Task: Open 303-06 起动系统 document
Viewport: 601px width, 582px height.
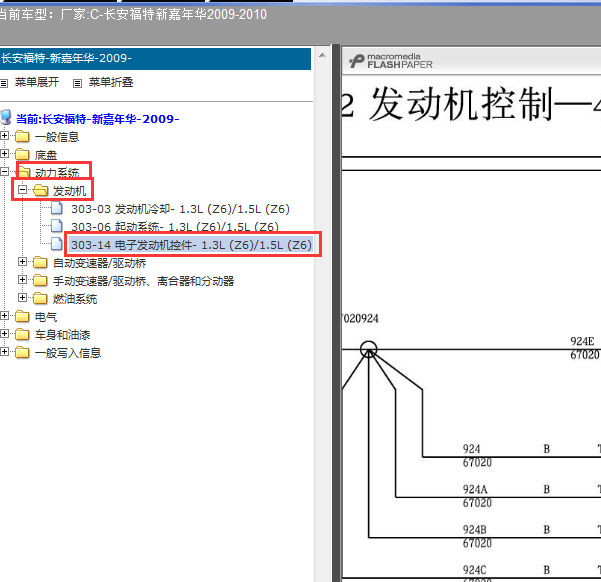Action: click(175, 227)
